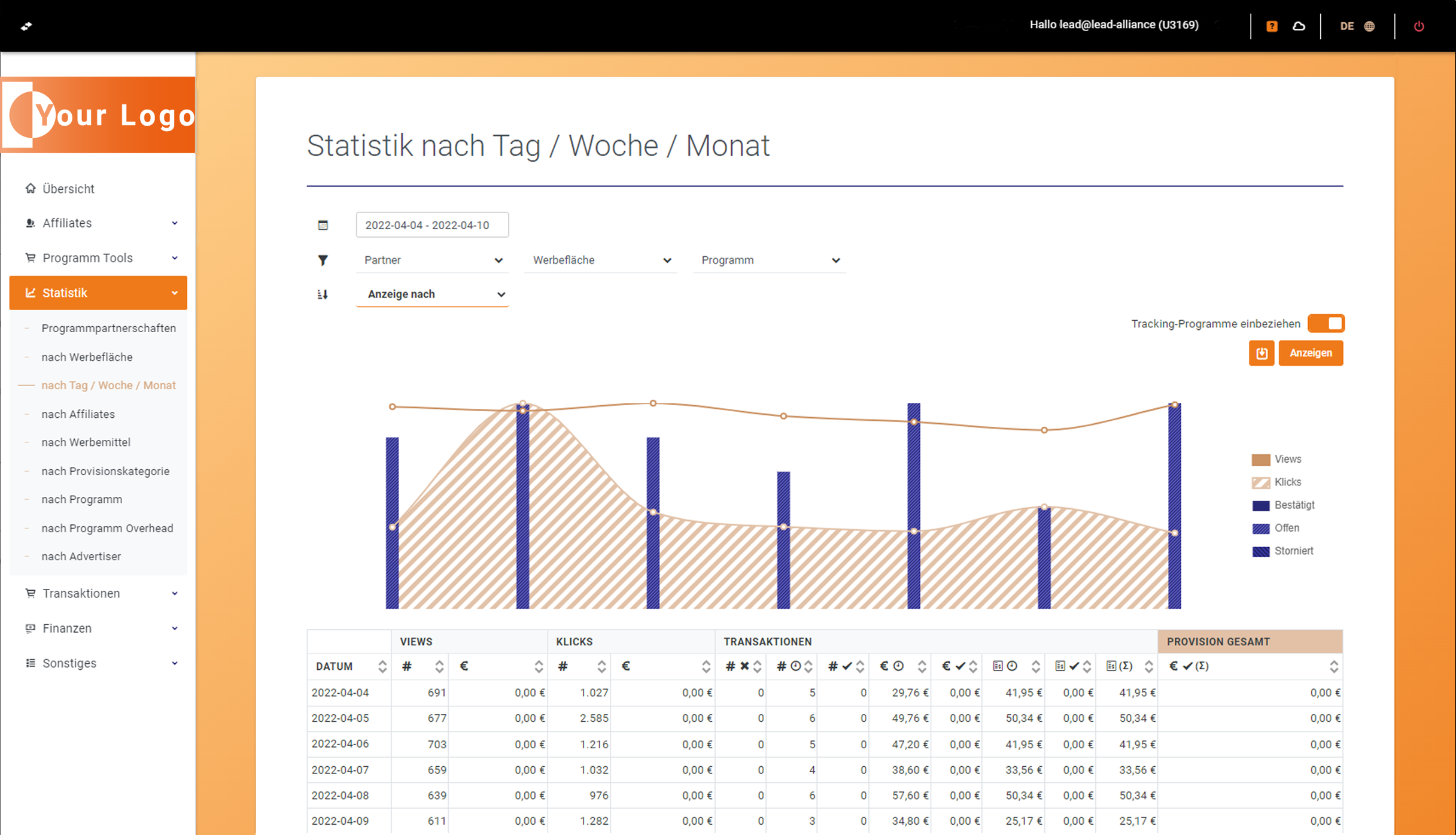Open the Anzeige nach dropdown
Screen dimensions: 1456x835
[432, 294]
